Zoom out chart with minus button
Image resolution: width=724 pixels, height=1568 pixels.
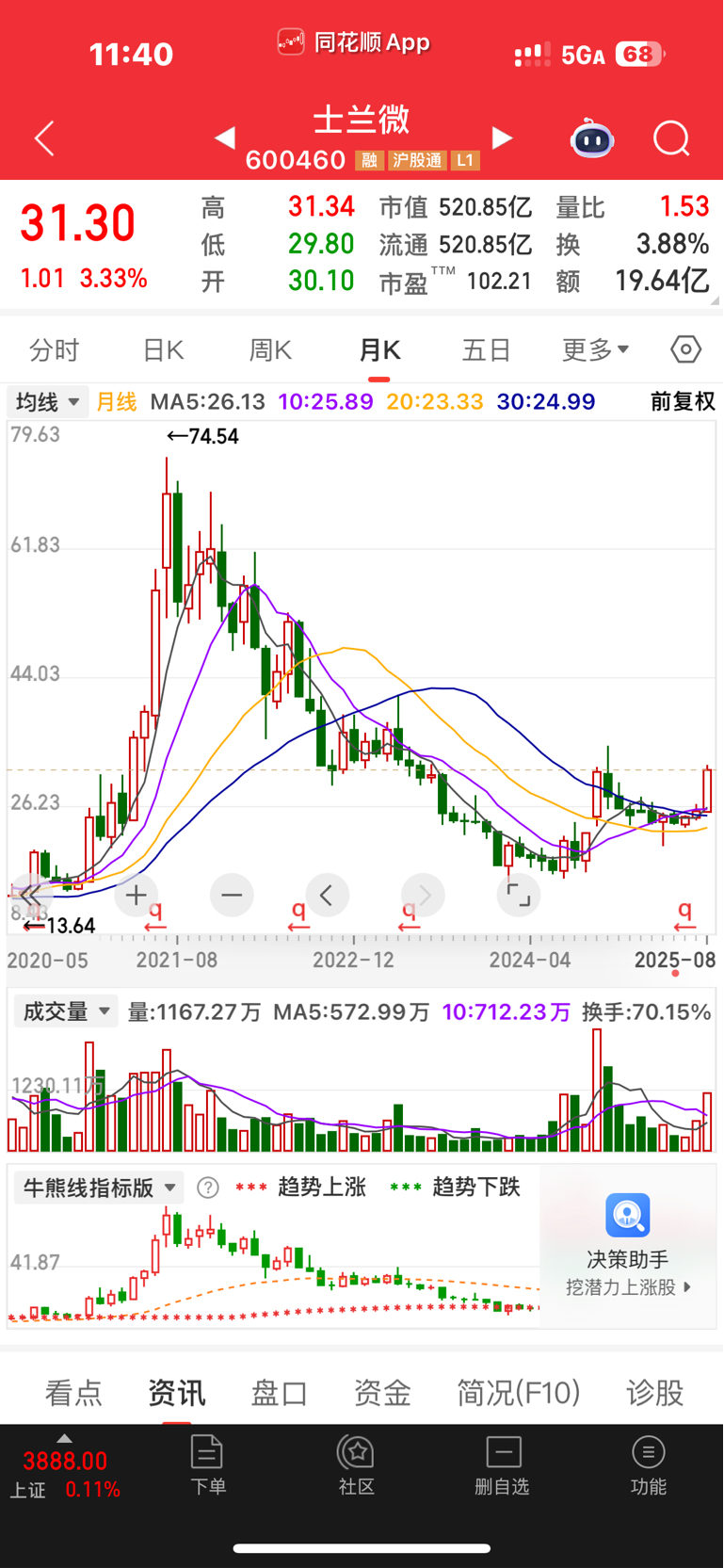tap(232, 895)
